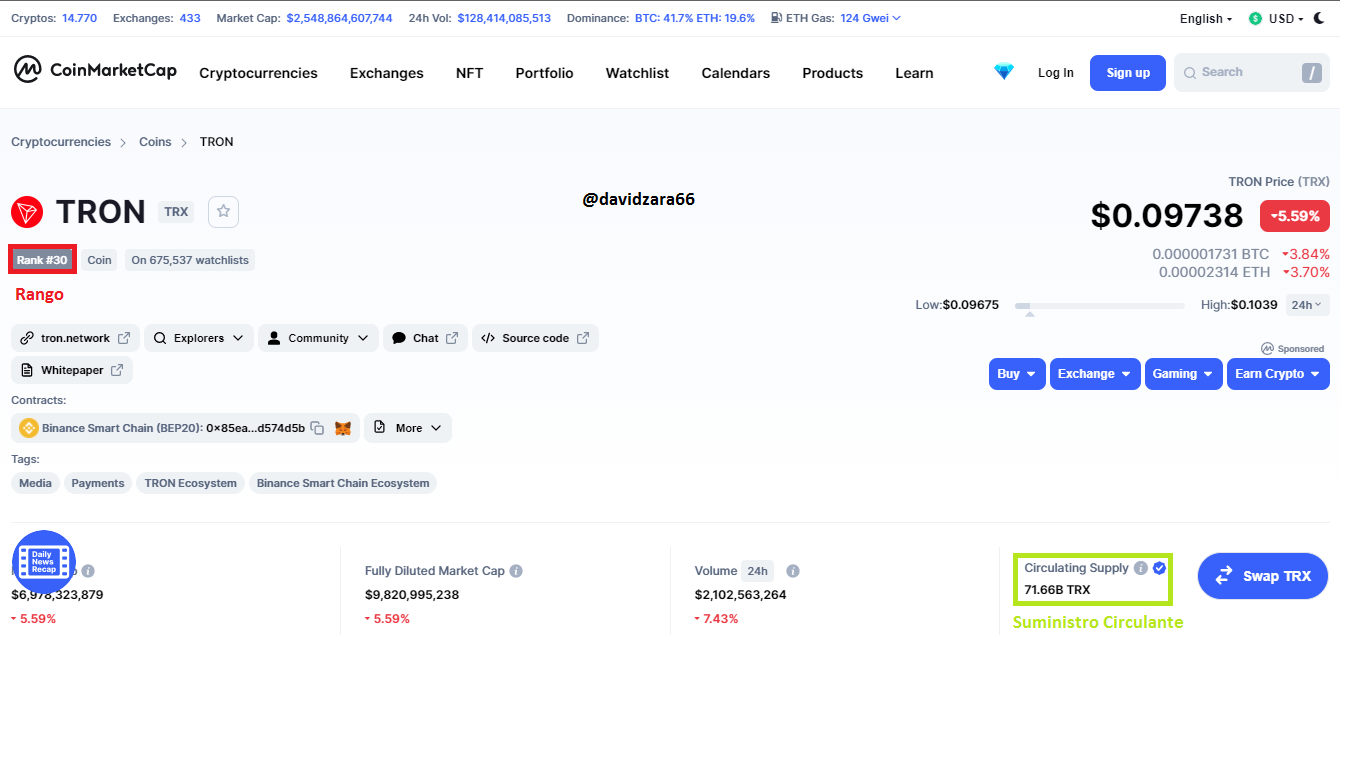Click the Coin type badge

99,260
